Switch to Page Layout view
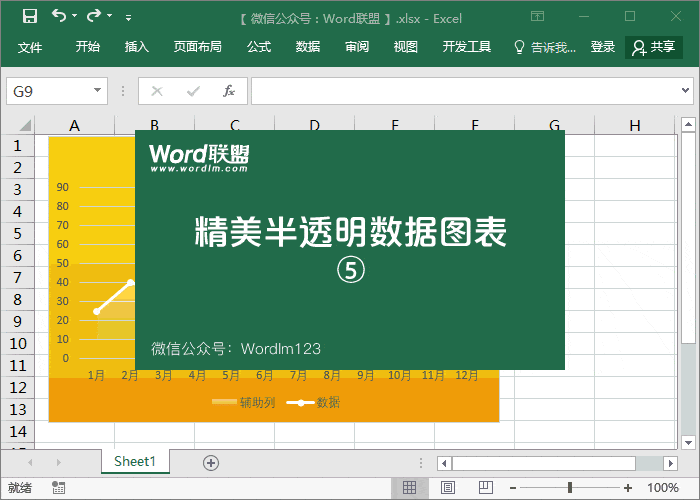 [445, 487]
